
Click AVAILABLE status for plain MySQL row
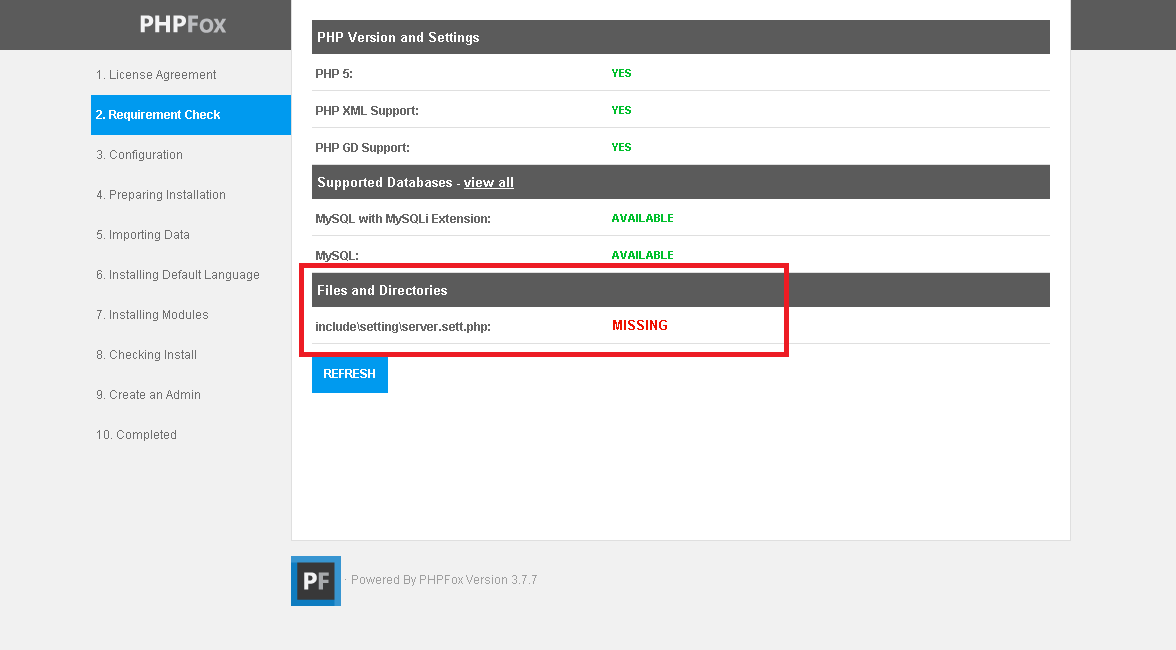(642, 255)
